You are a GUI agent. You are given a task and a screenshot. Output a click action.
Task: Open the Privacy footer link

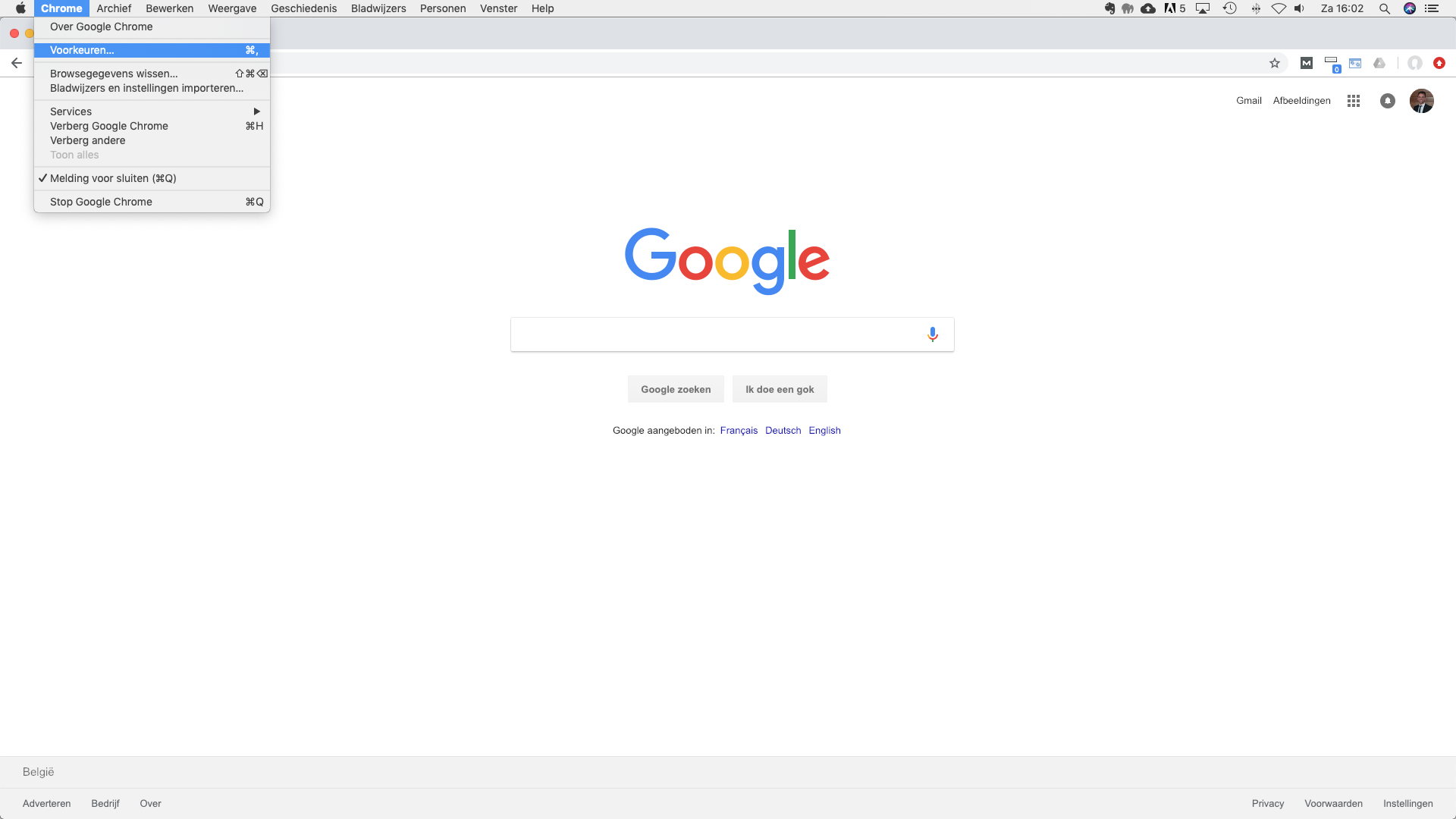coord(1268,804)
